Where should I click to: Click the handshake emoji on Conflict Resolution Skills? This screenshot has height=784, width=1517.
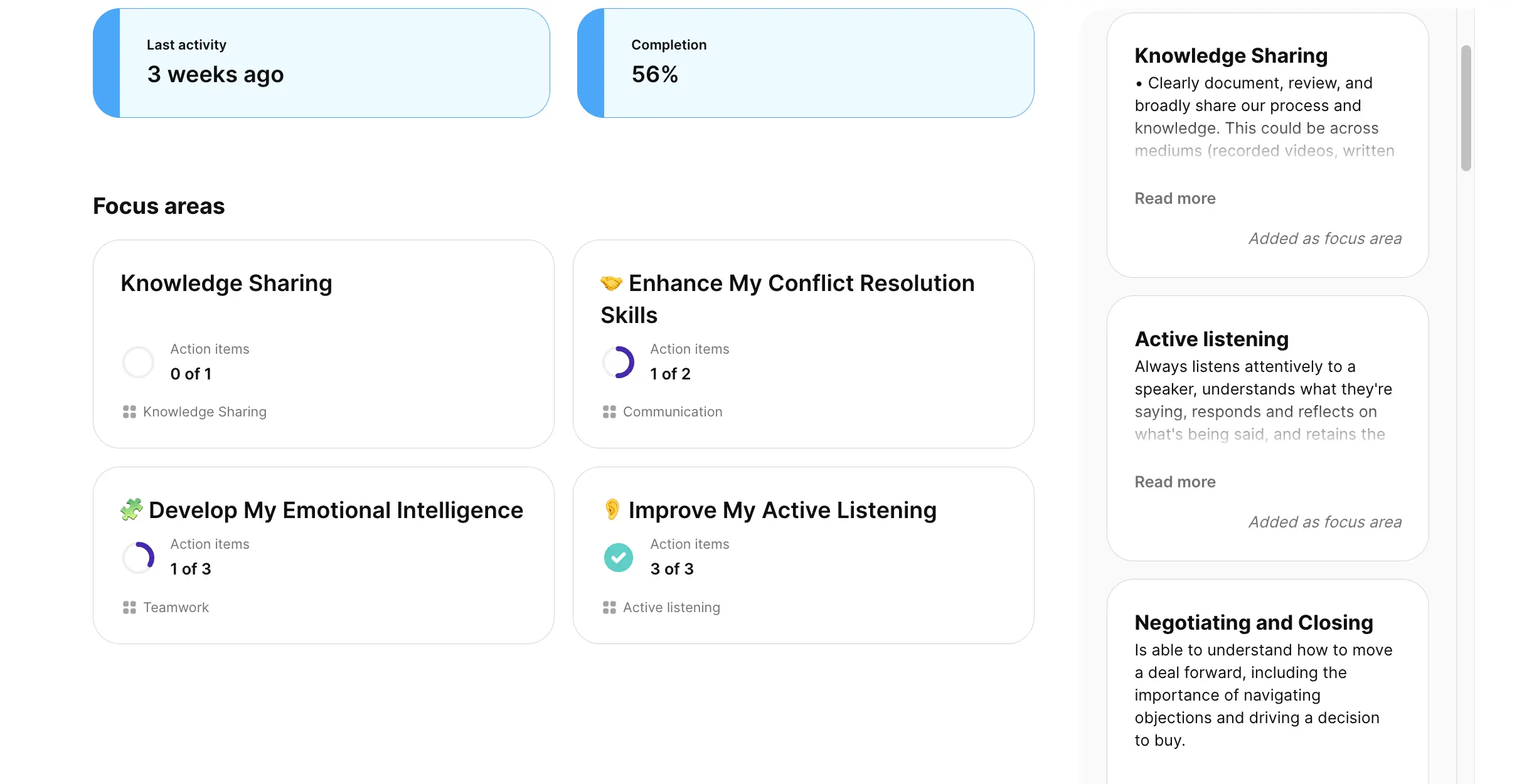click(x=611, y=283)
